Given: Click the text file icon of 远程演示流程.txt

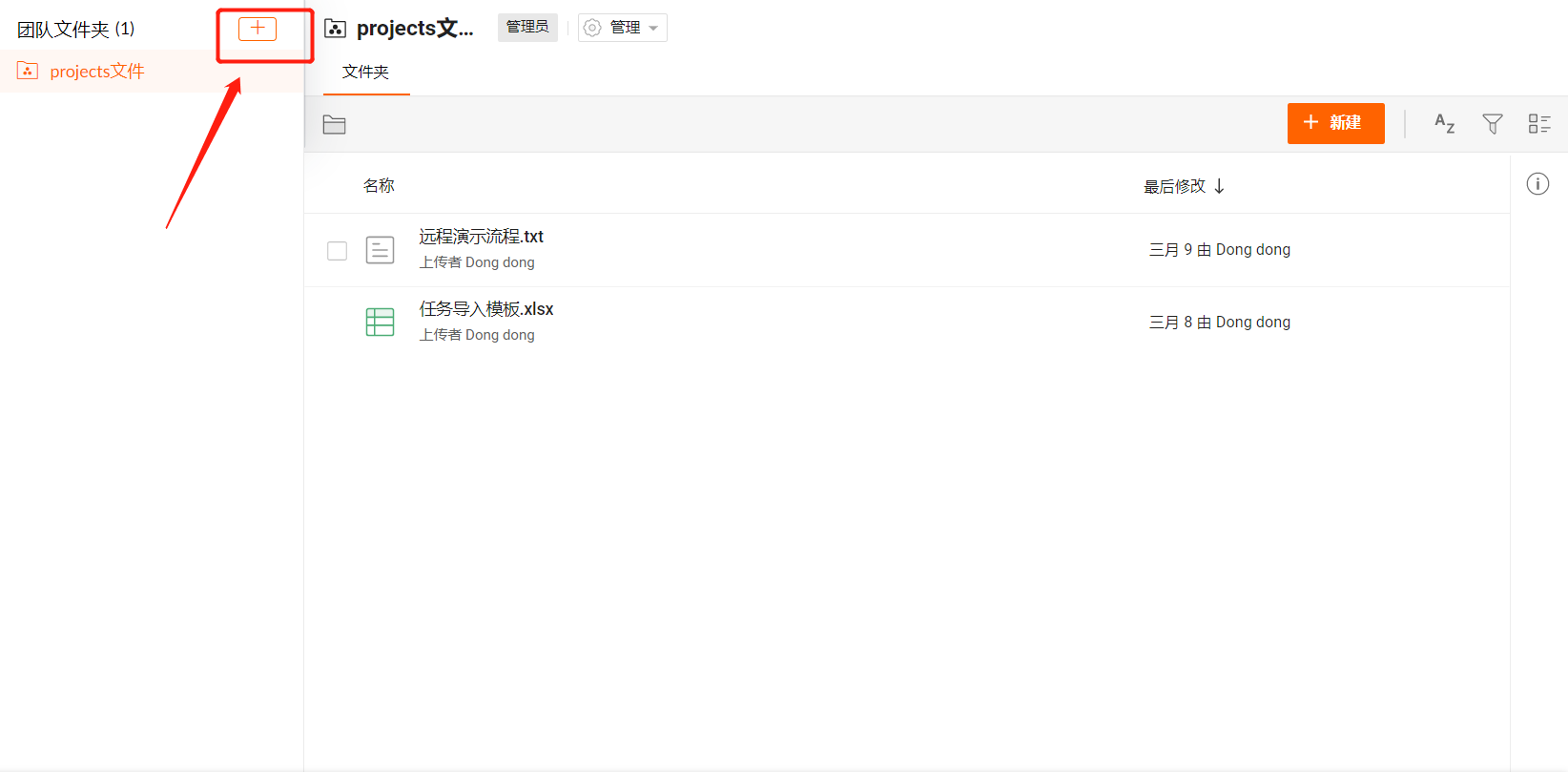Looking at the screenshot, I should pyautogui.click(x=380, y=250).
